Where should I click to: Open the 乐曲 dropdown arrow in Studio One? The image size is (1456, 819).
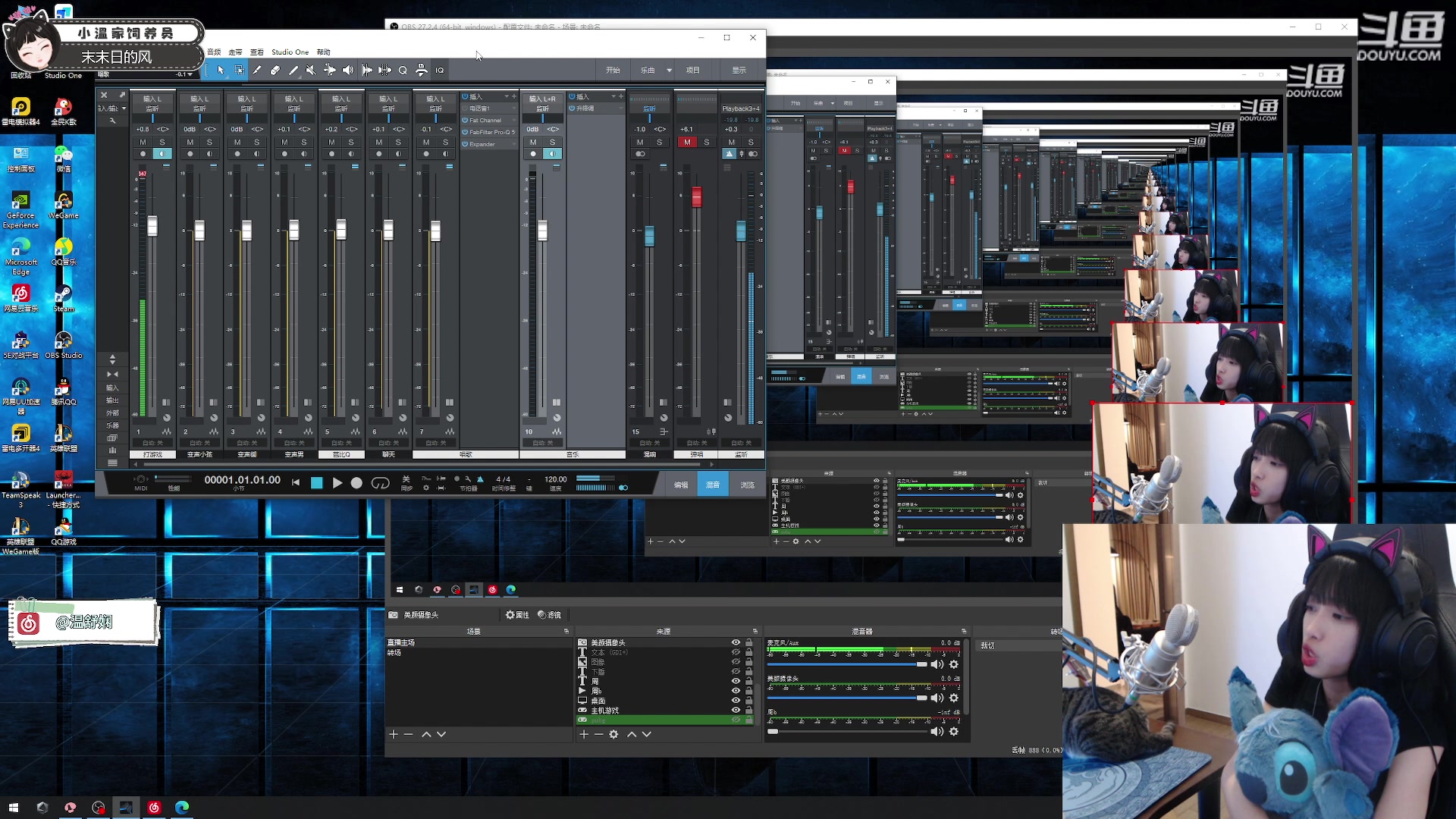pos(669,71)
